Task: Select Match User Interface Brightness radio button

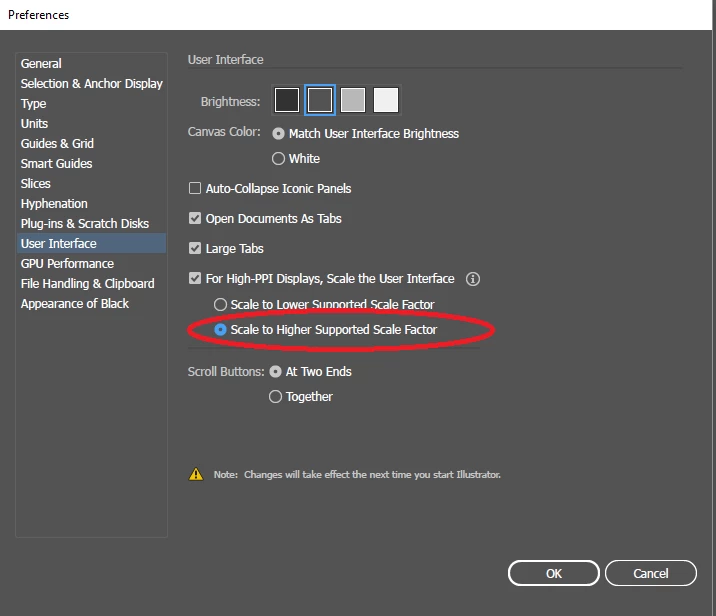Action: click(278, 134)
